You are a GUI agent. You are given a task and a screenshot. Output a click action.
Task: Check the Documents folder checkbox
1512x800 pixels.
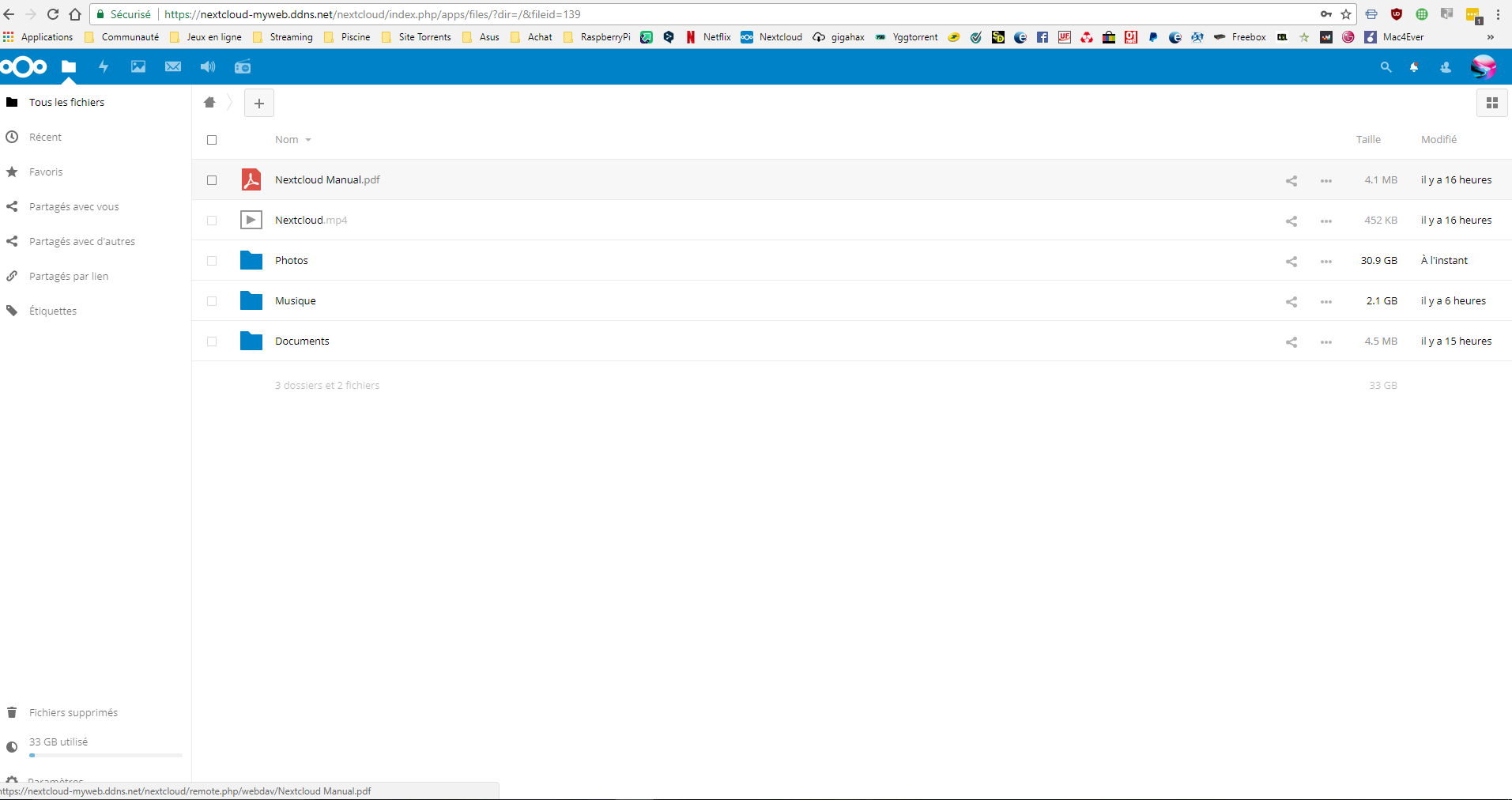[x=212, y=342]
